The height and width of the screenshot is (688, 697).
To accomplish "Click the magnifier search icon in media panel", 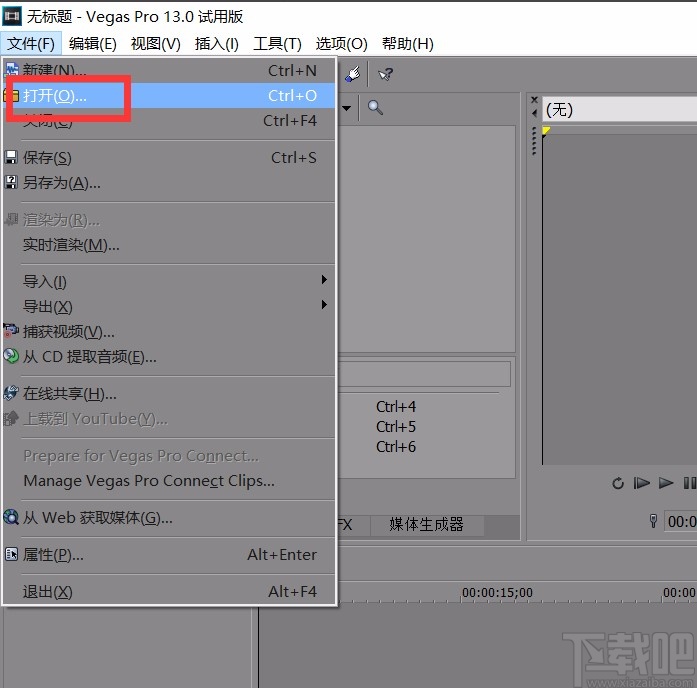I will [x=375, y=108].
